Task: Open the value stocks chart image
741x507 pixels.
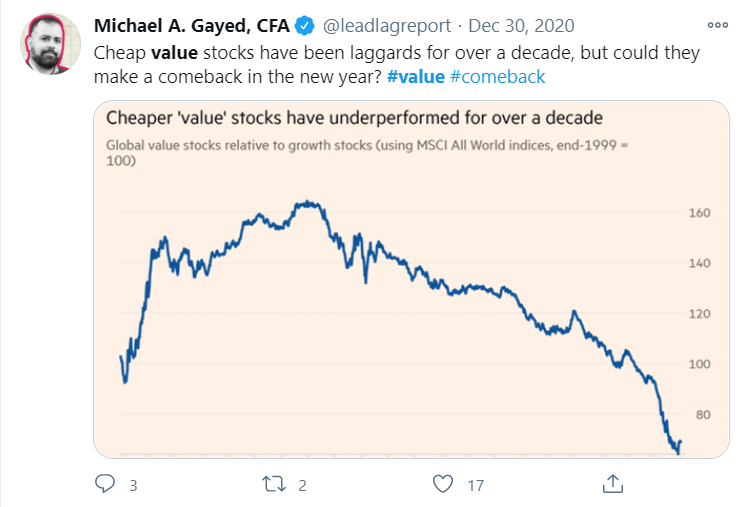Action: point(411,279)
